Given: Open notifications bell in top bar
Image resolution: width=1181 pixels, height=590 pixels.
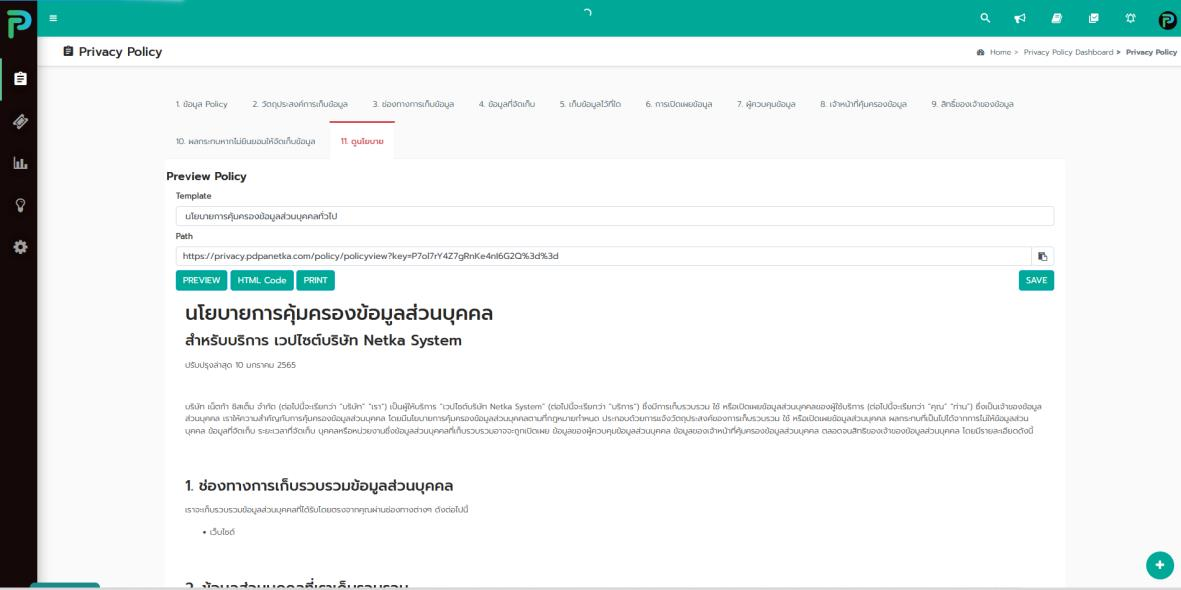Looking at the screenshot, I should click(1130, 16).
